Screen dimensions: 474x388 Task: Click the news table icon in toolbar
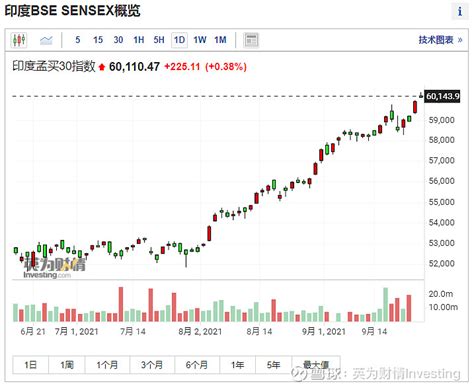tap(251, 40)
